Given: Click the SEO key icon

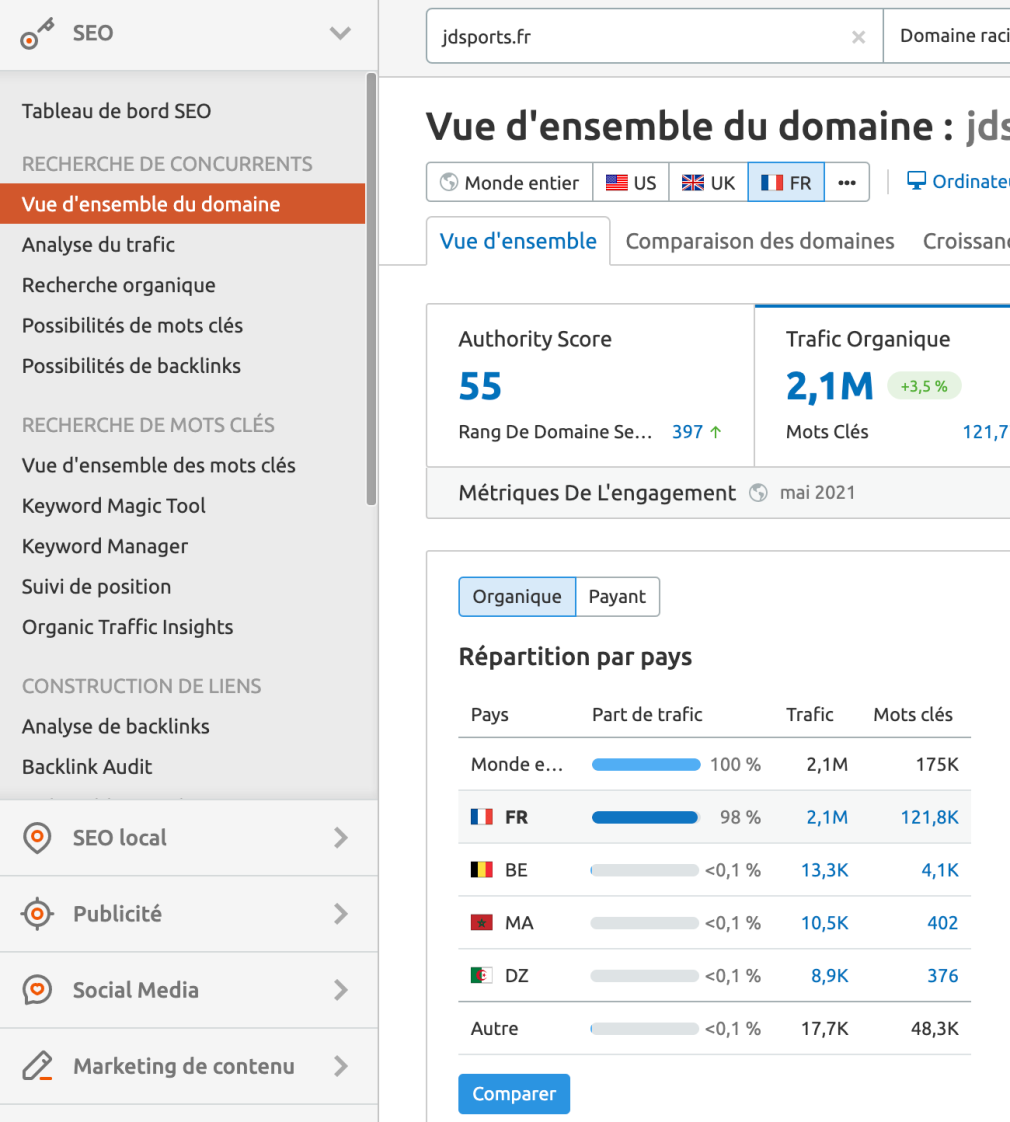Looking at the screenshot, I should tap(37, 34).
